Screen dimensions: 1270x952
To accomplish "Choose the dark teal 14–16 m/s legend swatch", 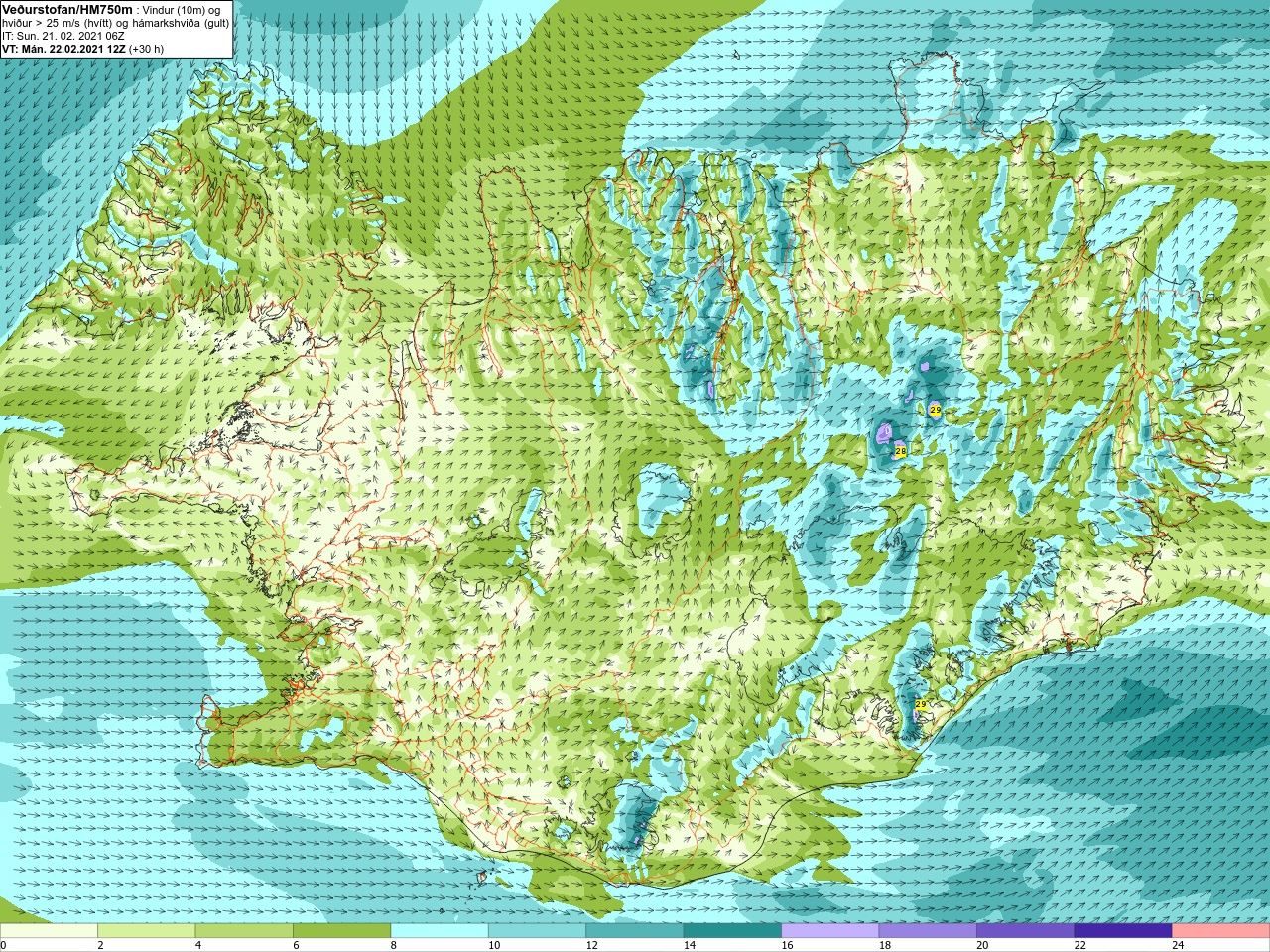I will tap(732, 931).
